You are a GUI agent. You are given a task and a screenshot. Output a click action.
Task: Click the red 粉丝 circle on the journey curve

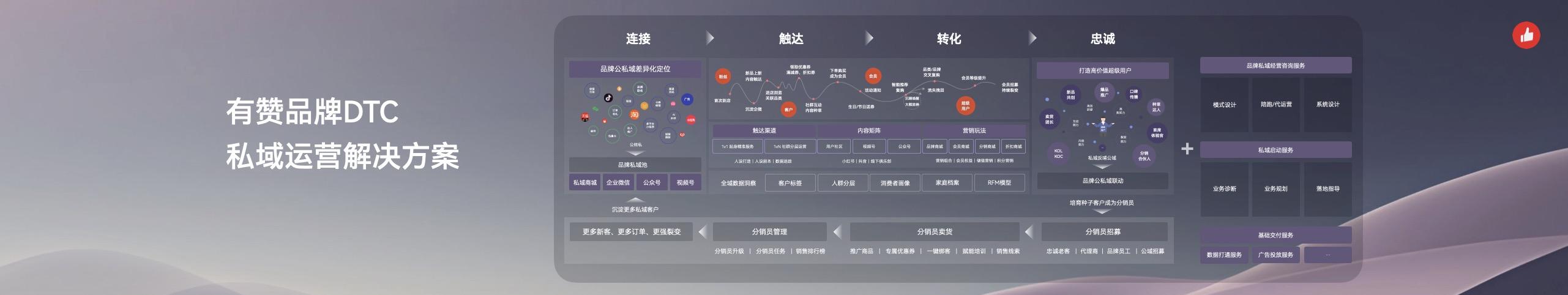[x=723, y=77]
